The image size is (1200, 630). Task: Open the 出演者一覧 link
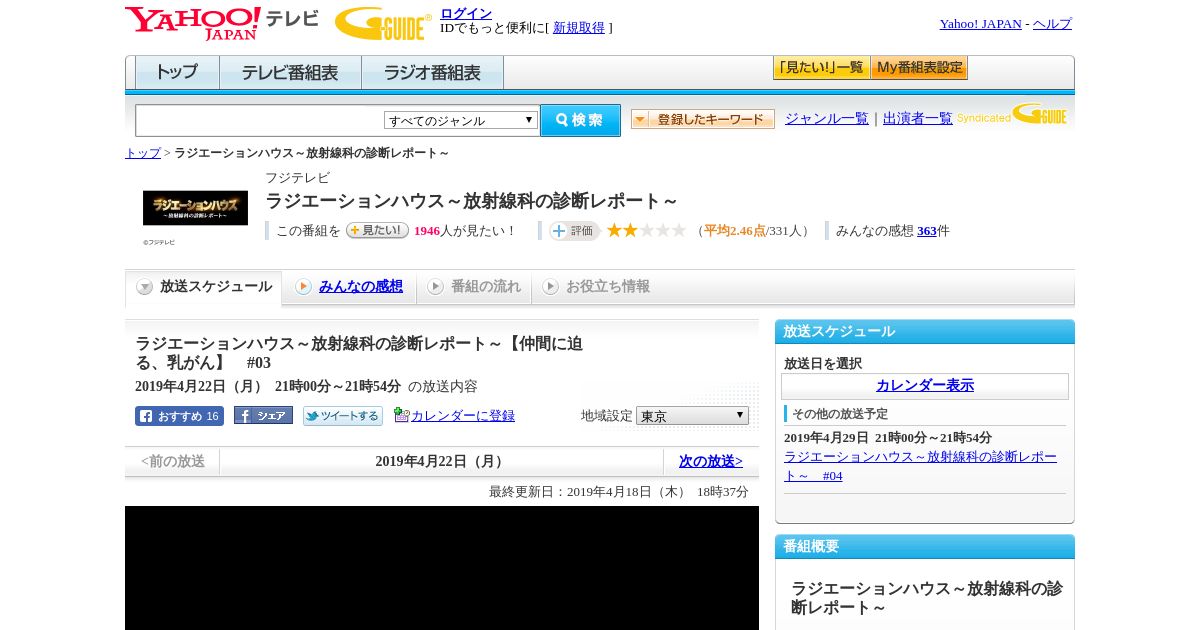click(918, 119)
